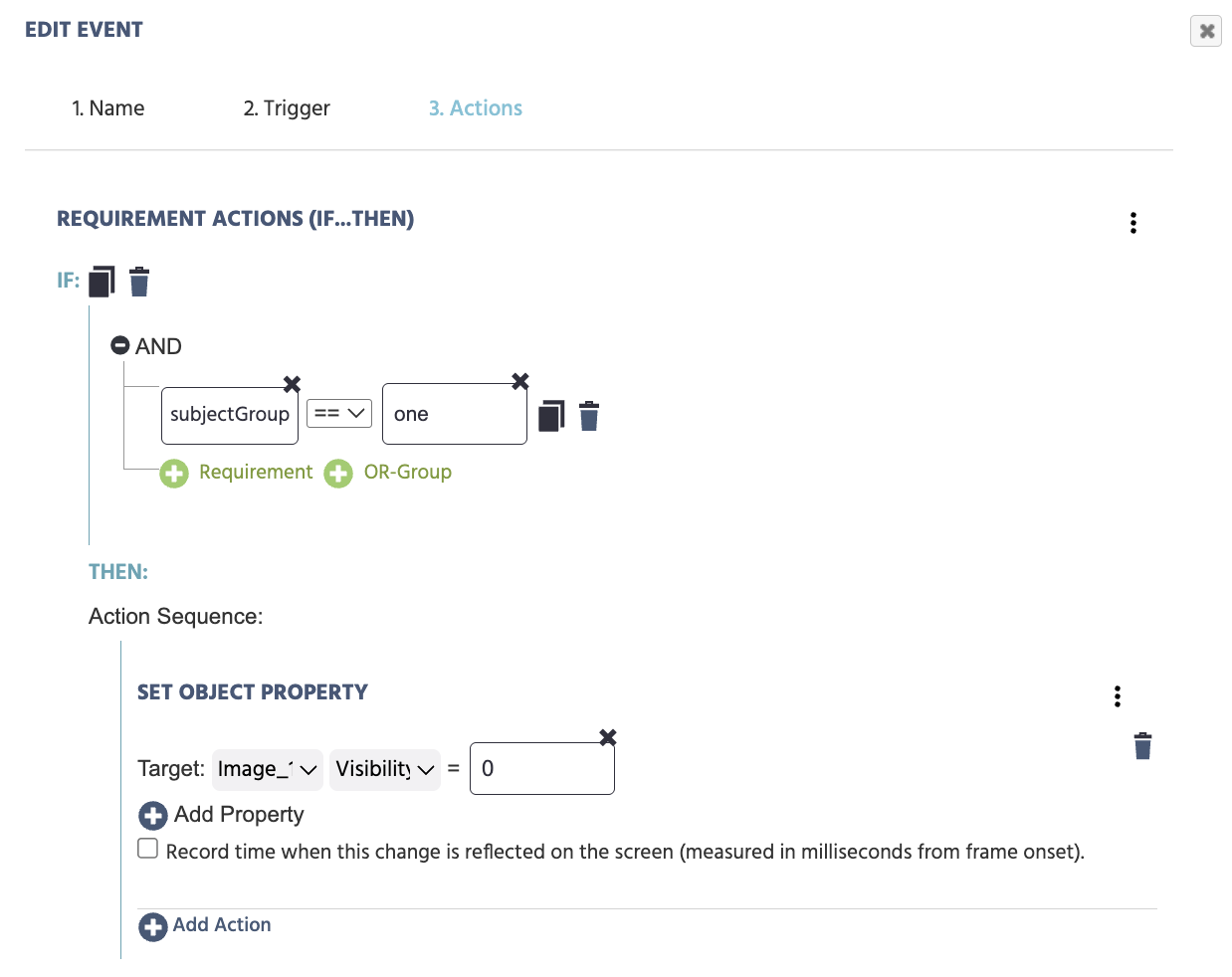Open Set Object Property three-dot menu

pos(1118,696)
